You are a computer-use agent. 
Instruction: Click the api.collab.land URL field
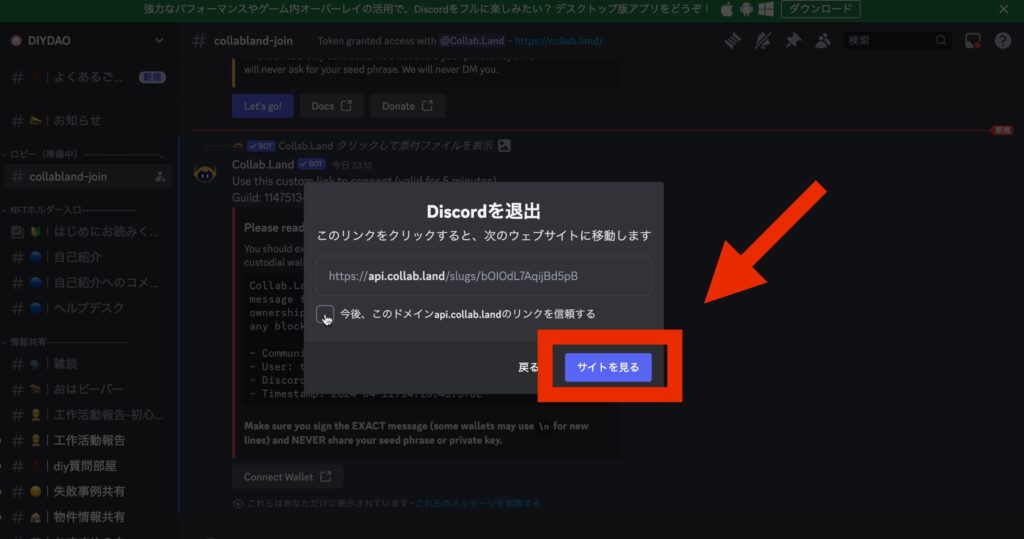point(483,276)
